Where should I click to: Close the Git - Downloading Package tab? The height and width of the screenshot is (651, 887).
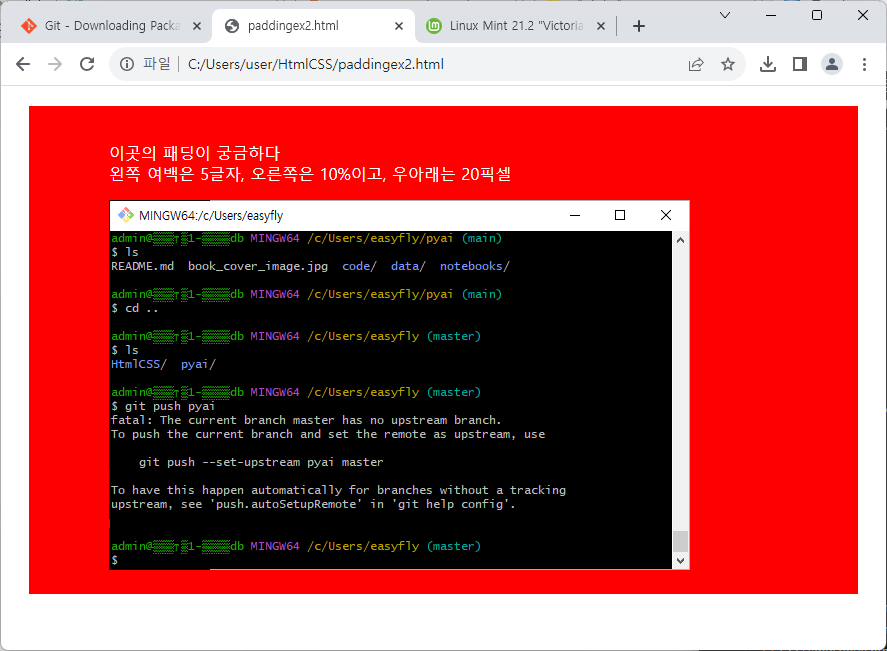tap(197, 26)
